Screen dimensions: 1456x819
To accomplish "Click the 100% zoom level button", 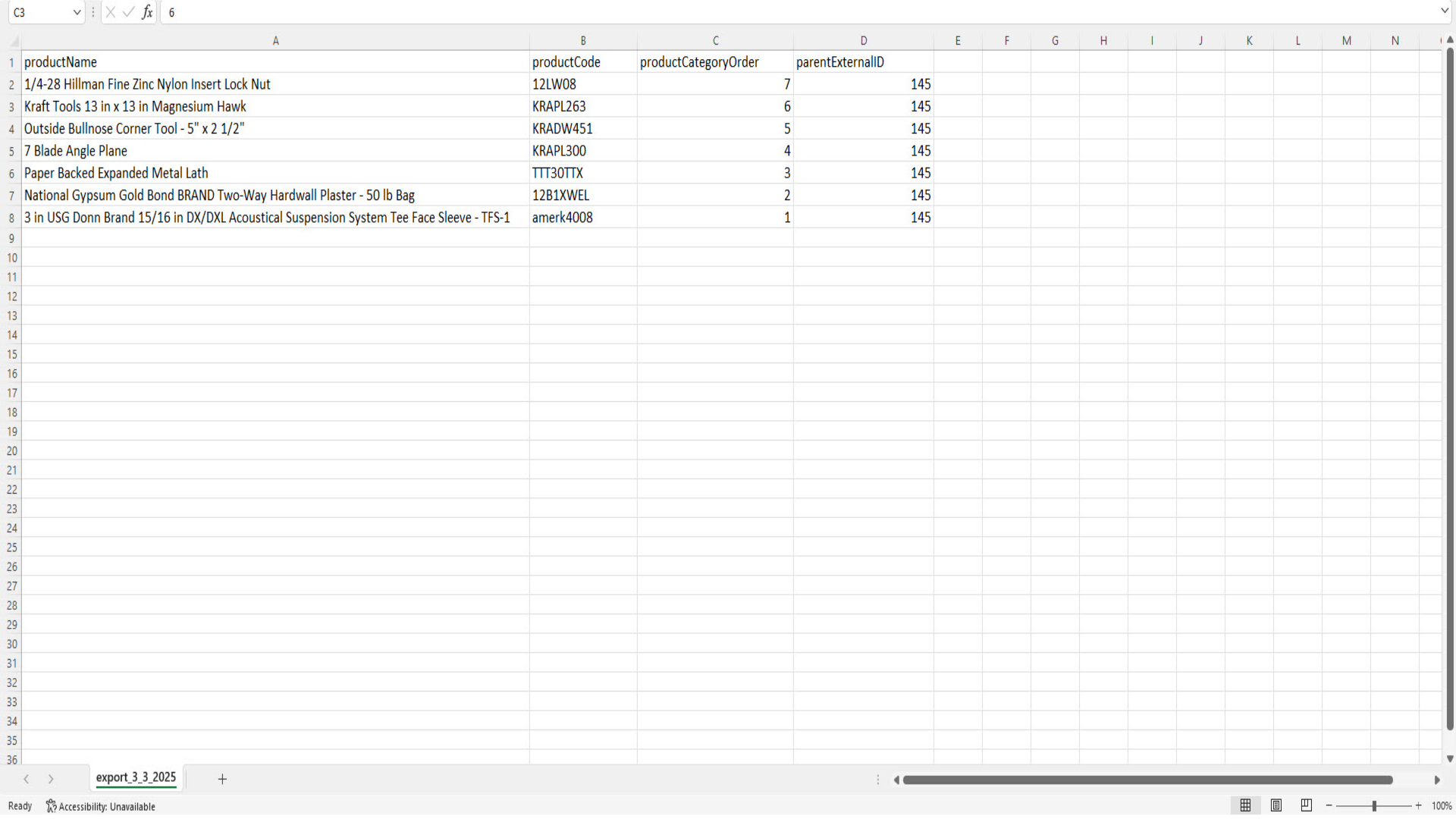I will pos(1441,806).
